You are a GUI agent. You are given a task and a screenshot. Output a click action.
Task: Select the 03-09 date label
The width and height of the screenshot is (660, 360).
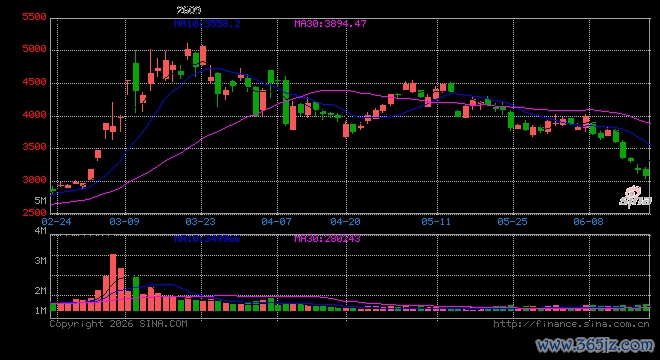pos(124,221)
